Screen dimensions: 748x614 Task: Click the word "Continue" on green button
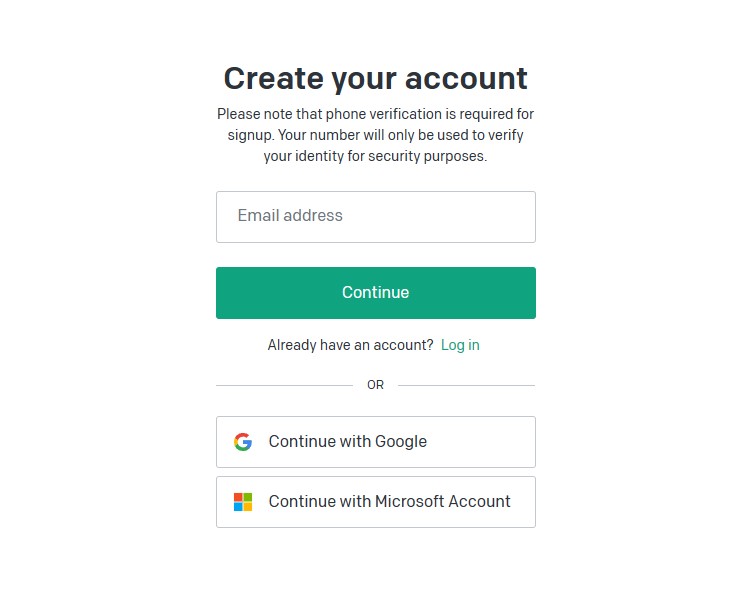(x=375, y=293)
